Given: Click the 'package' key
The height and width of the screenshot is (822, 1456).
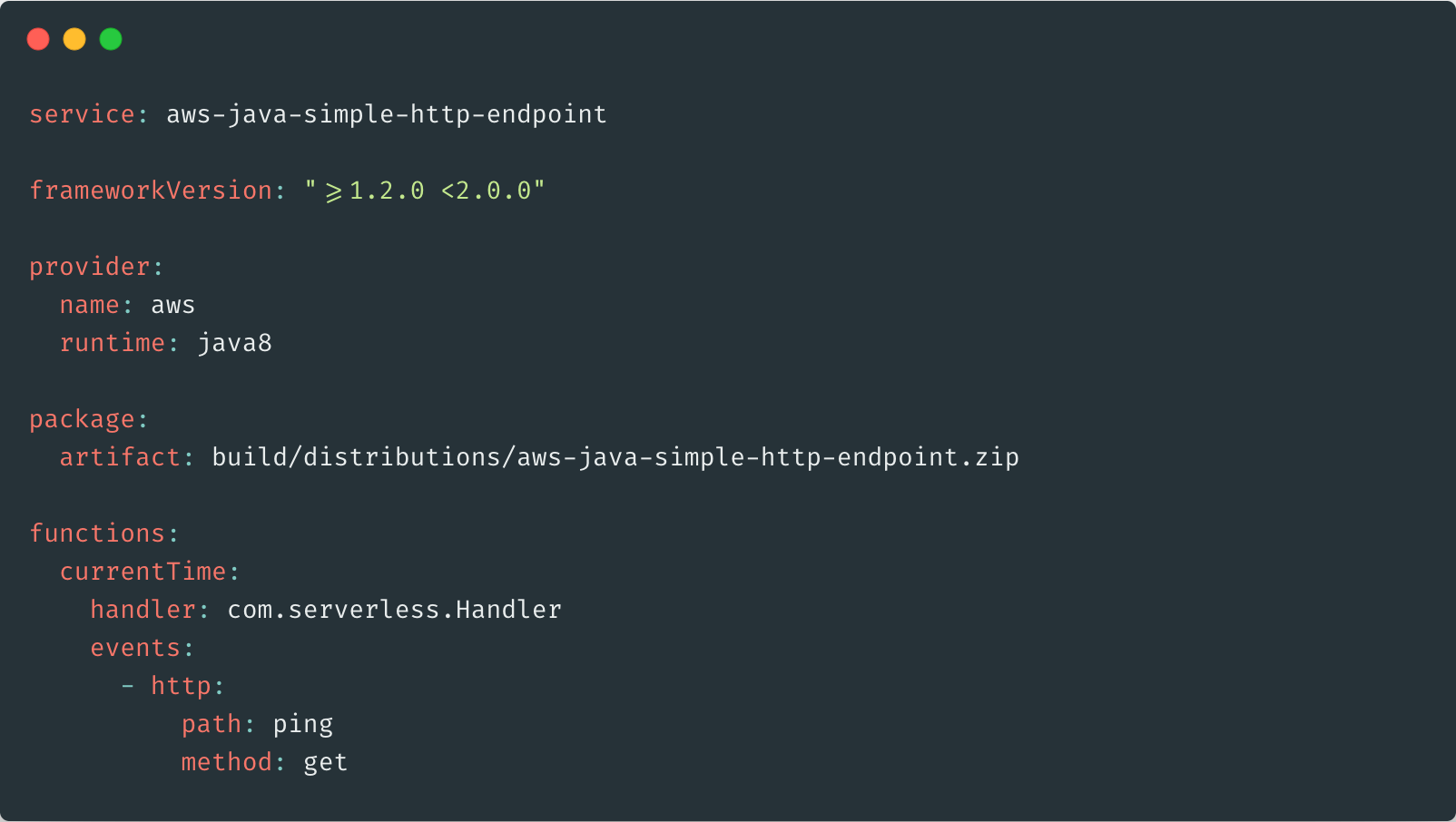Looking at the screenshot, I should point(82,419).
